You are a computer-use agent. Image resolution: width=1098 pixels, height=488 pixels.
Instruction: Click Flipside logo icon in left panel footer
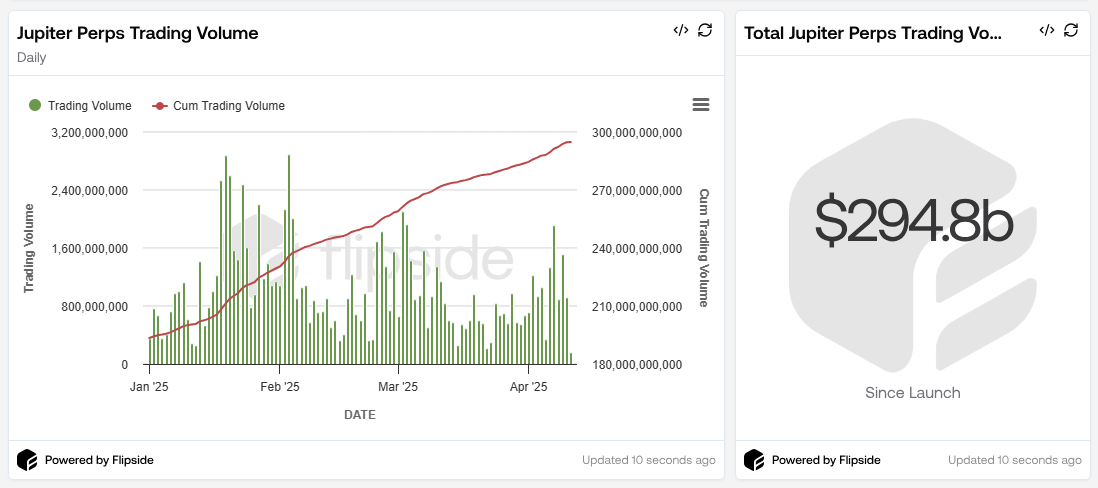tap(27, 460)
